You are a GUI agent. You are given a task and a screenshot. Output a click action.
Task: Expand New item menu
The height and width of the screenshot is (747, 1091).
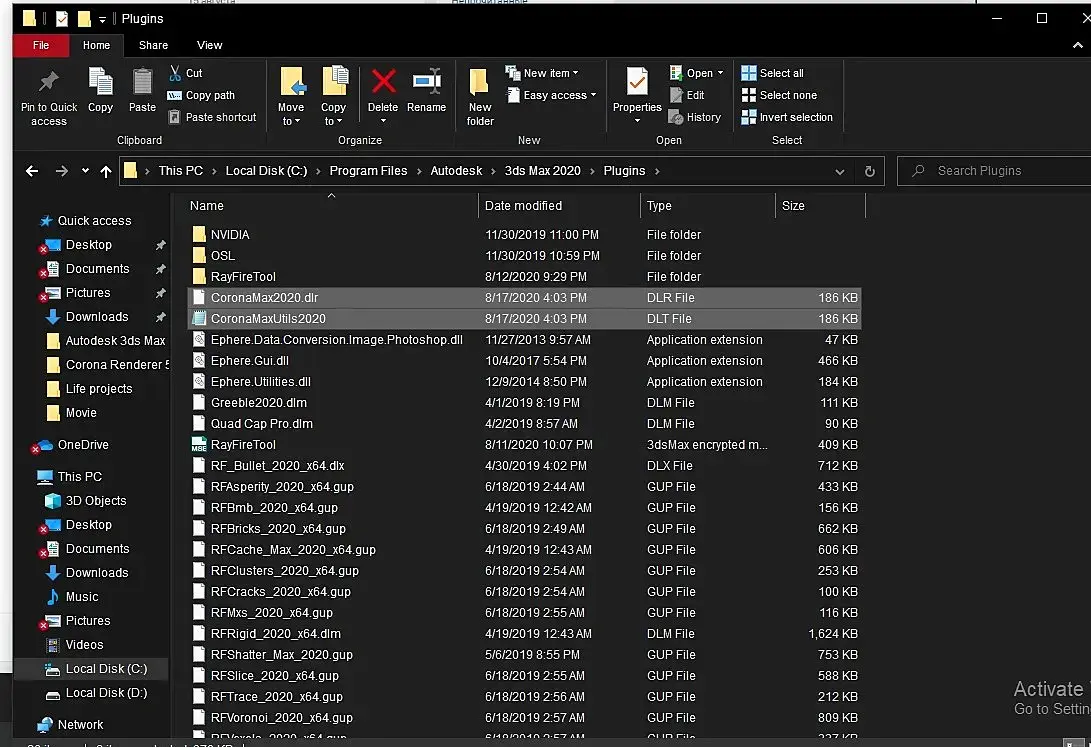[x=542, y=73]
